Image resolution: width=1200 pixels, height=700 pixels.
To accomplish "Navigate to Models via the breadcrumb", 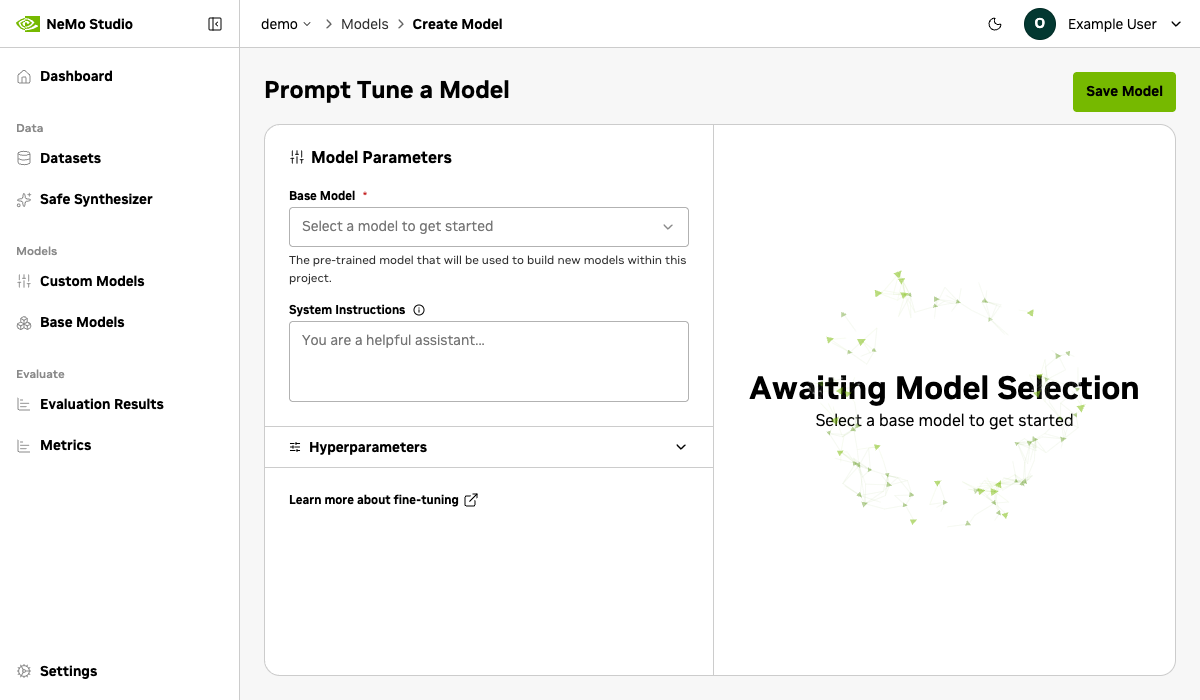I will (364, 23).
